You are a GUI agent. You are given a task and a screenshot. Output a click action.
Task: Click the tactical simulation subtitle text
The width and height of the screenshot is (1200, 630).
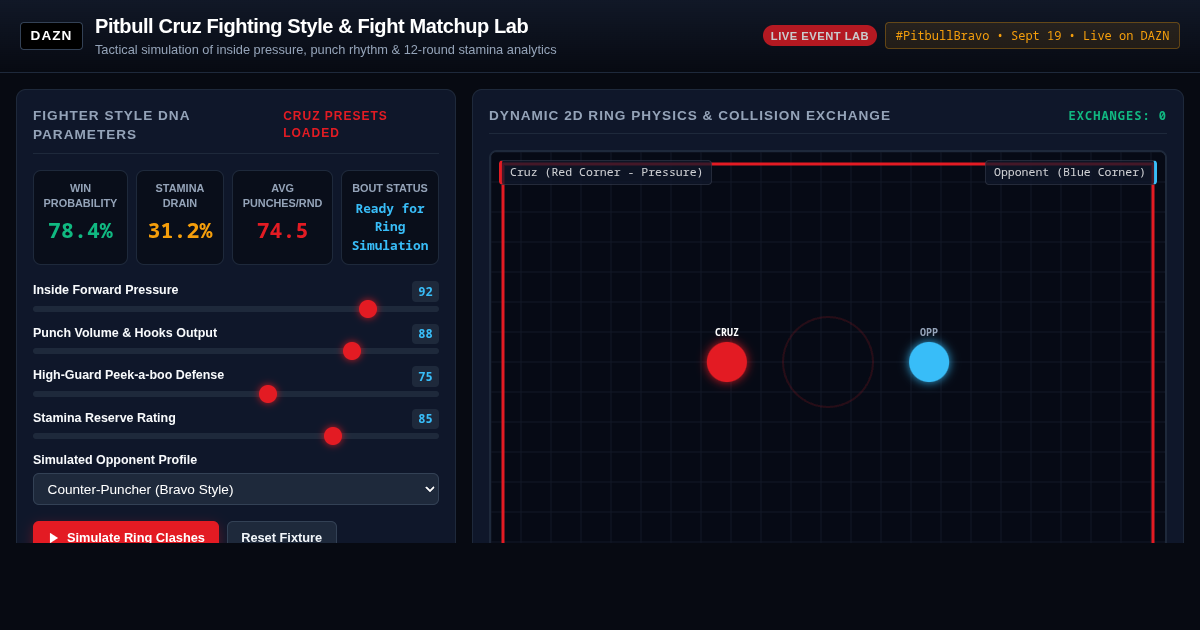(326, 50)
